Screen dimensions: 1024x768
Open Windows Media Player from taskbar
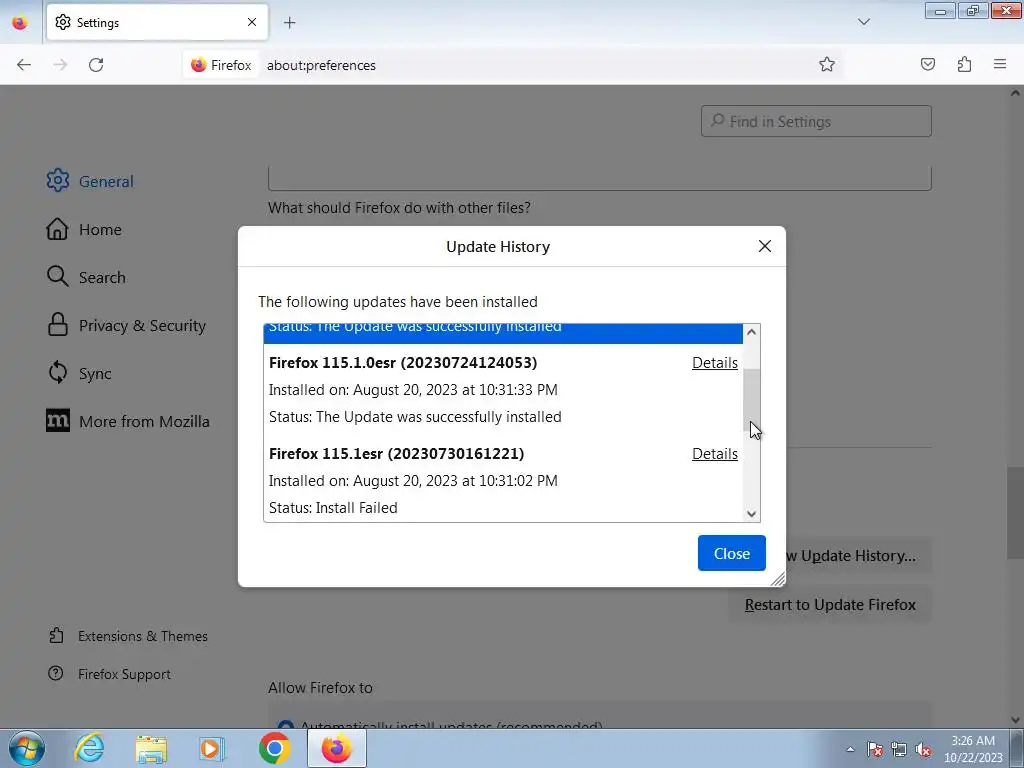(x=212, y=748)
